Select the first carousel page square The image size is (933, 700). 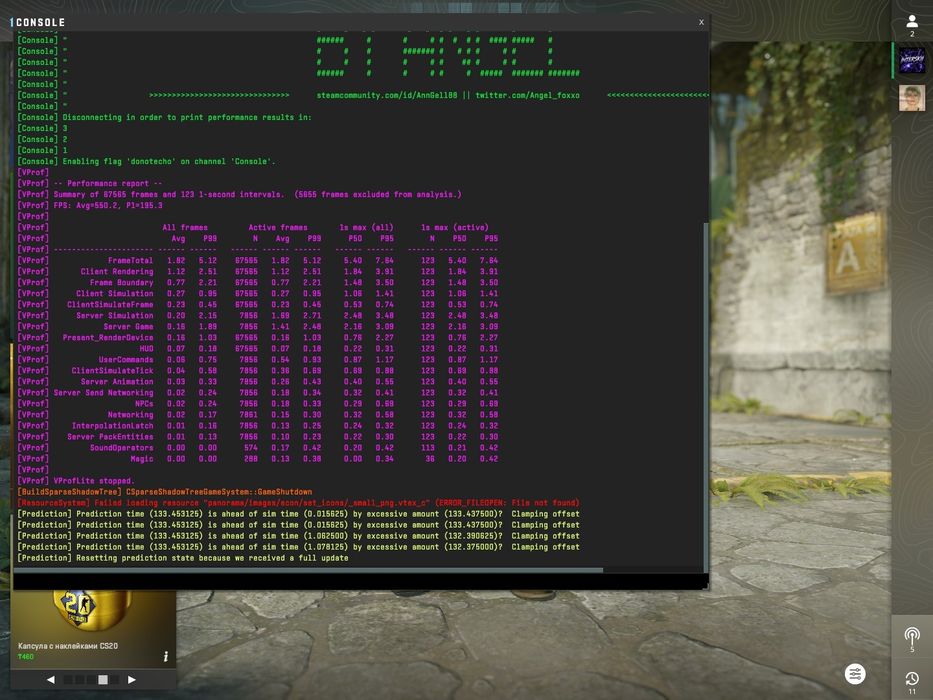pos(68,679)
